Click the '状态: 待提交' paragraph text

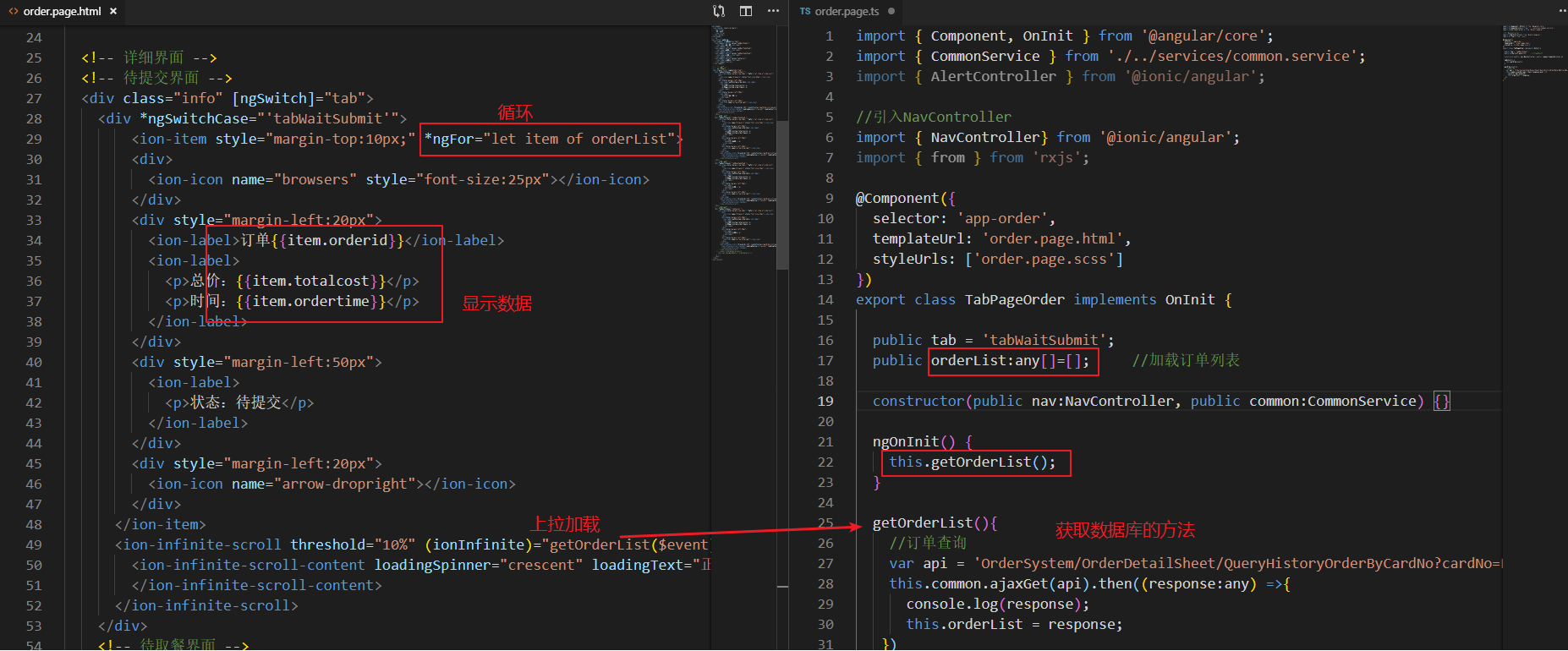pyautogui.click(x=235, y=402)
